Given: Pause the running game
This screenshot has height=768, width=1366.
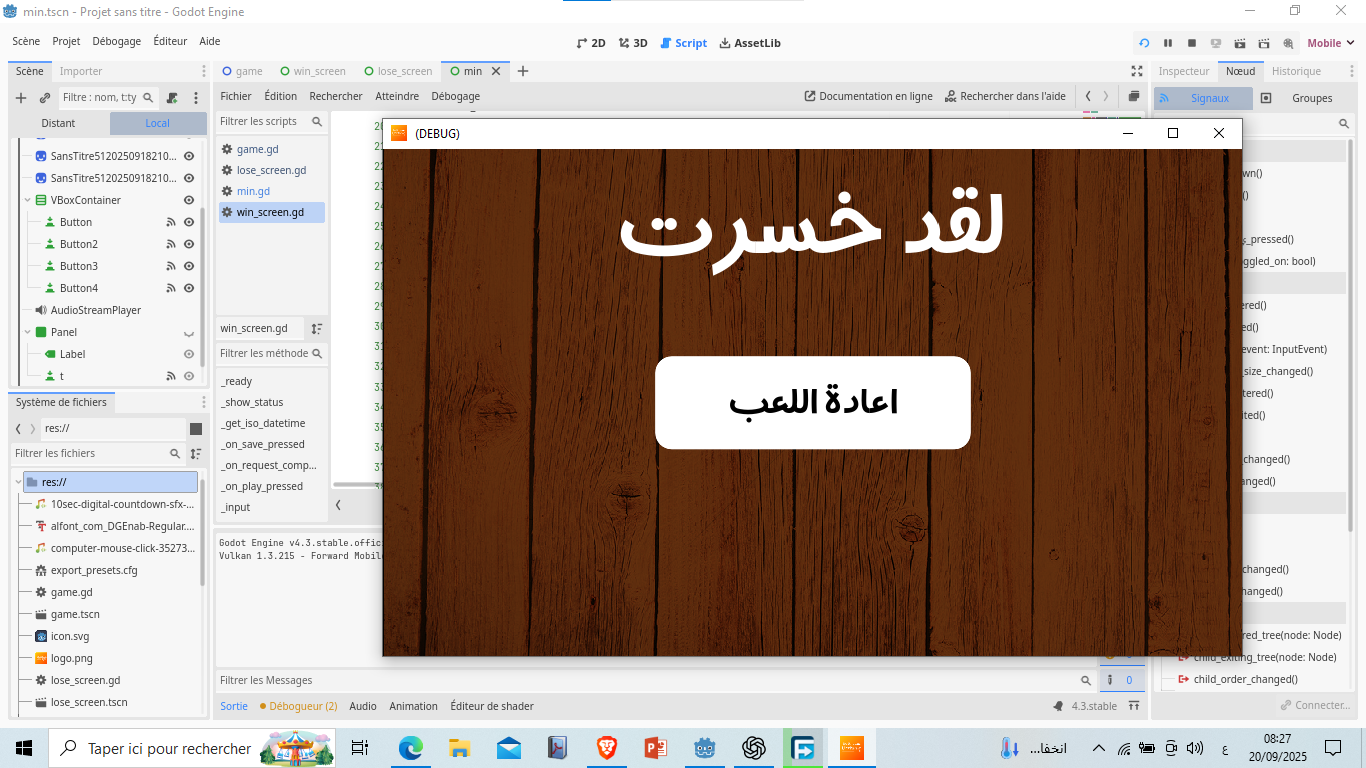Looking at the screenshot, I should point(1168,43).
